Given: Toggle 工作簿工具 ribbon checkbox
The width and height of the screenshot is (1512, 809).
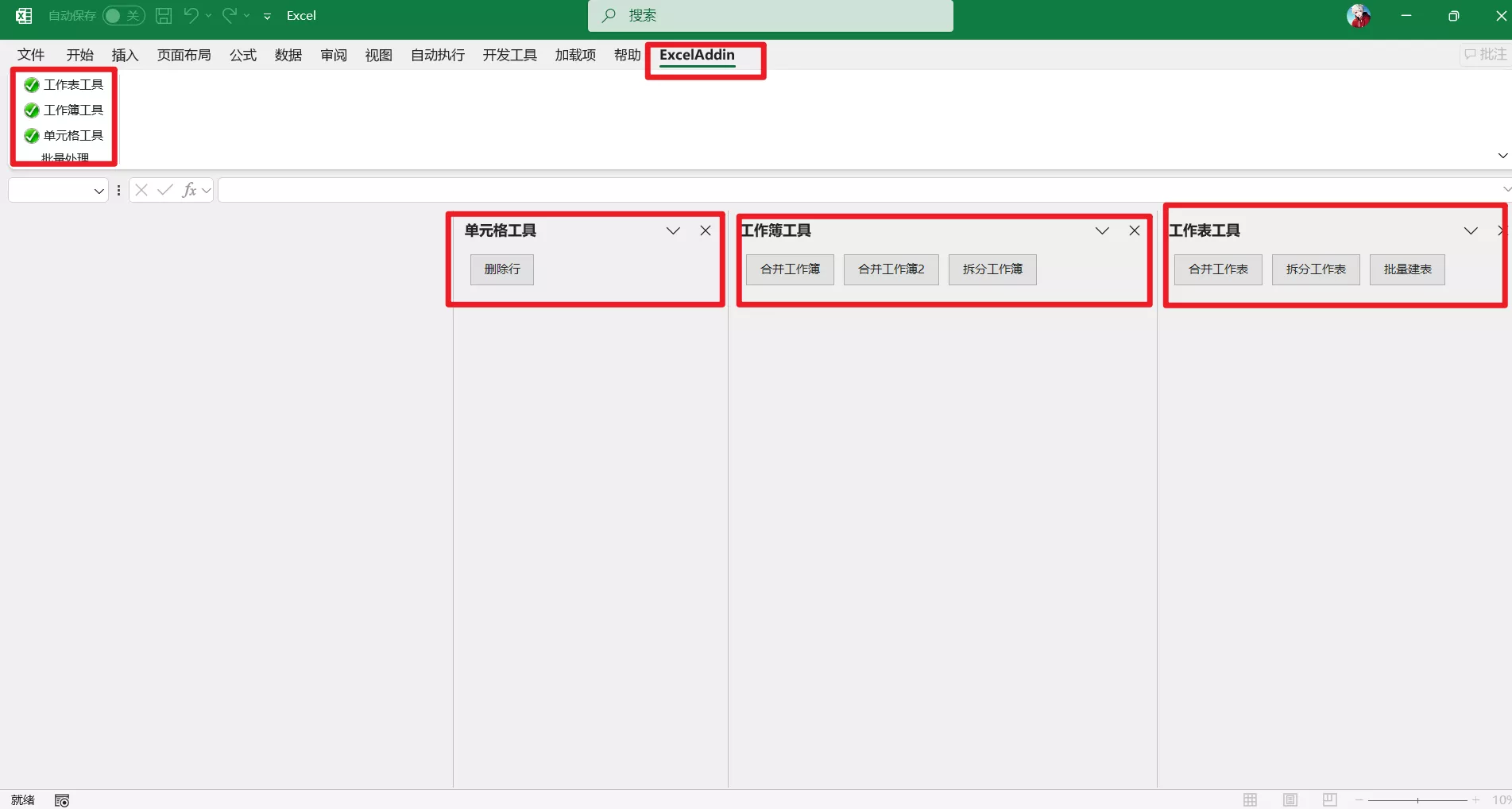Looking at the screenshot, I should tap(64, 110).
